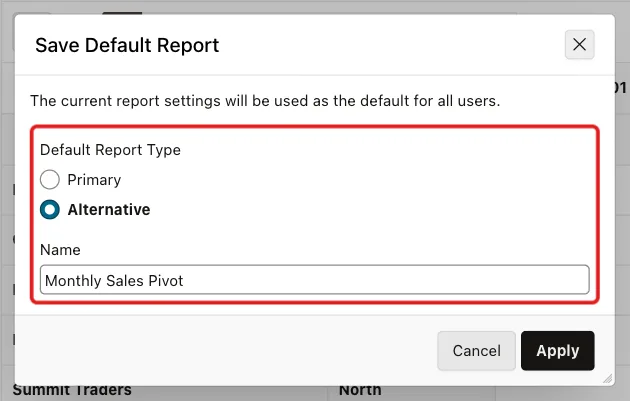Click the current report settings description text
630x401 pixels.
(265, 101)
